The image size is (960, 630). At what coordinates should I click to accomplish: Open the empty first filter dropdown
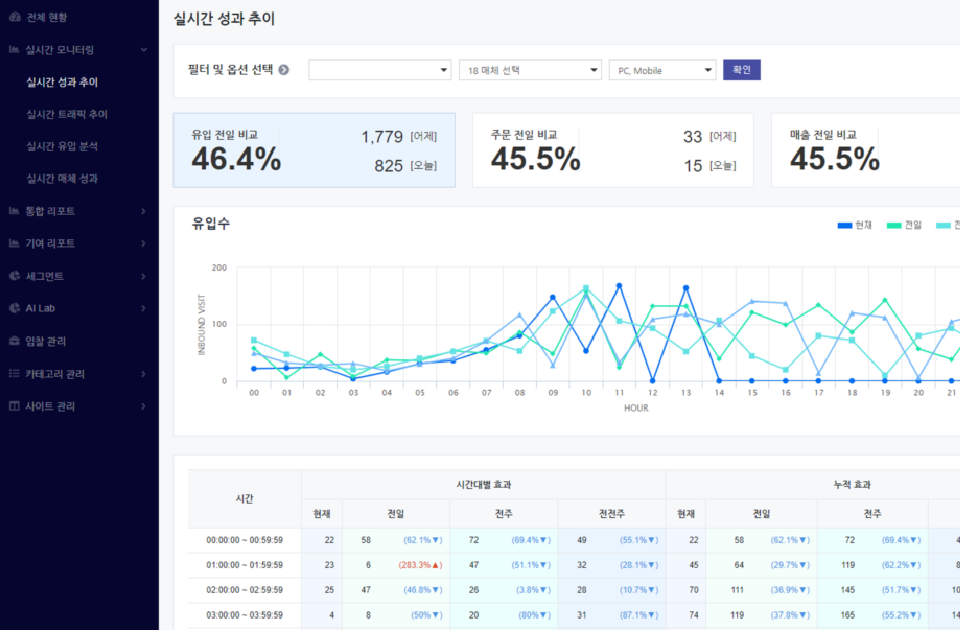[379, 70]
